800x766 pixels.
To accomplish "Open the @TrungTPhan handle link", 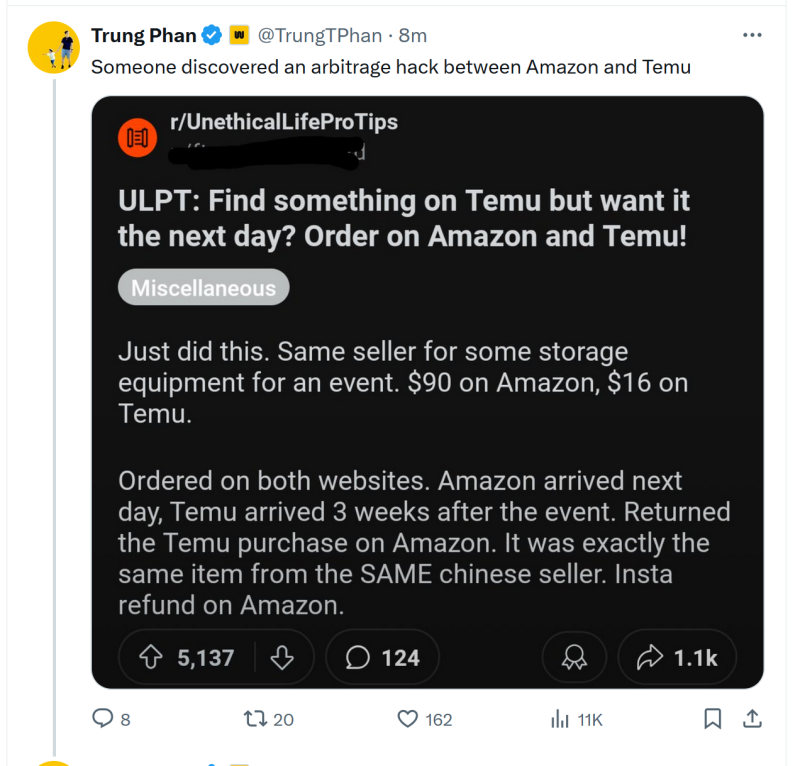I will click(x=320, y=35).
